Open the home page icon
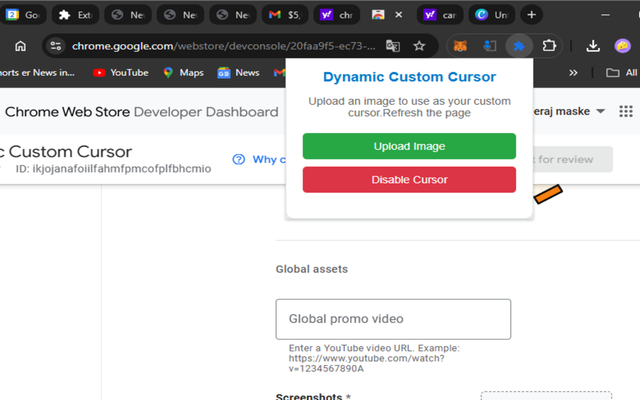Image resolution: width=640 pixels, height=400 pixels. (x=20, y=46)
